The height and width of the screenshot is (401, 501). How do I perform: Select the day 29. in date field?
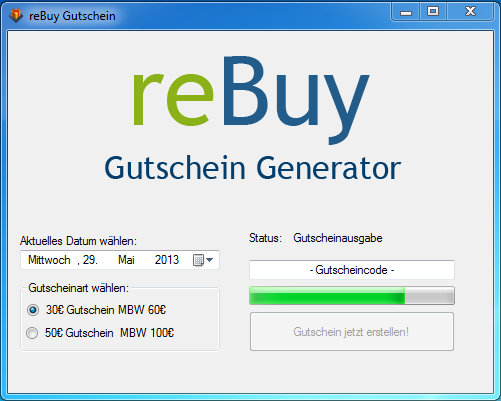(90, 260)
